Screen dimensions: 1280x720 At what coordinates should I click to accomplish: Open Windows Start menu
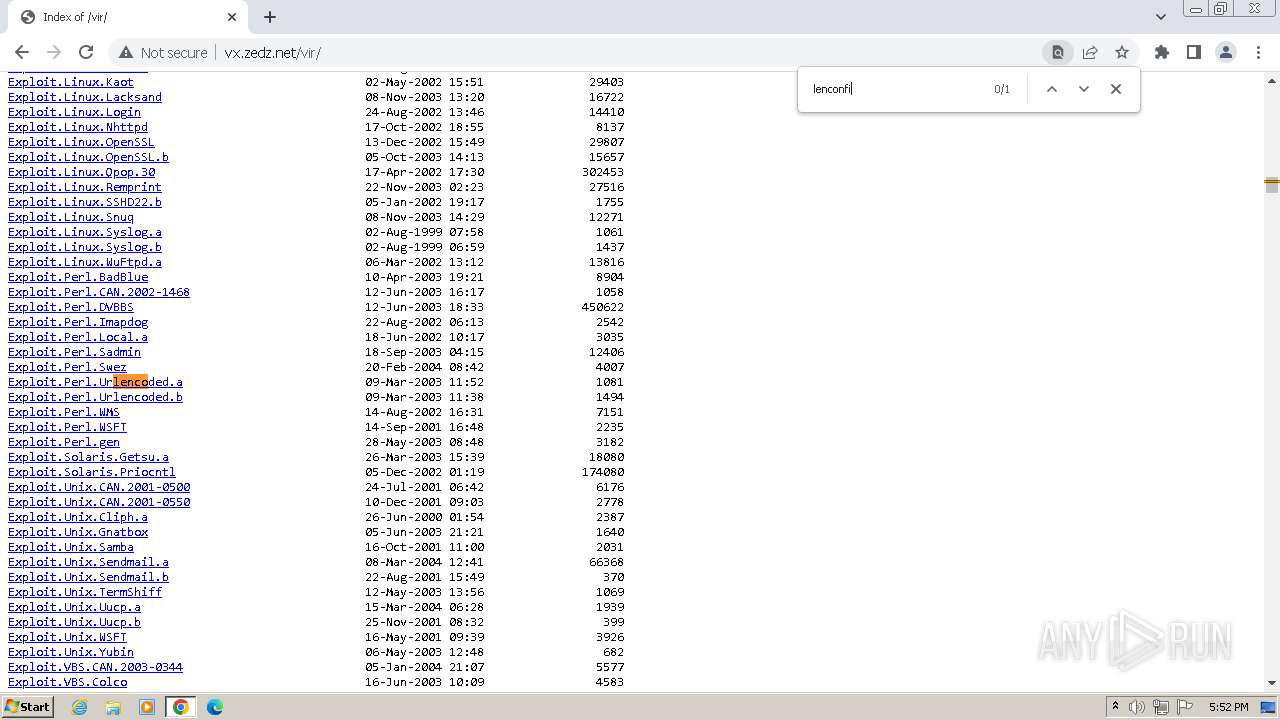click(x=27, y=706)
